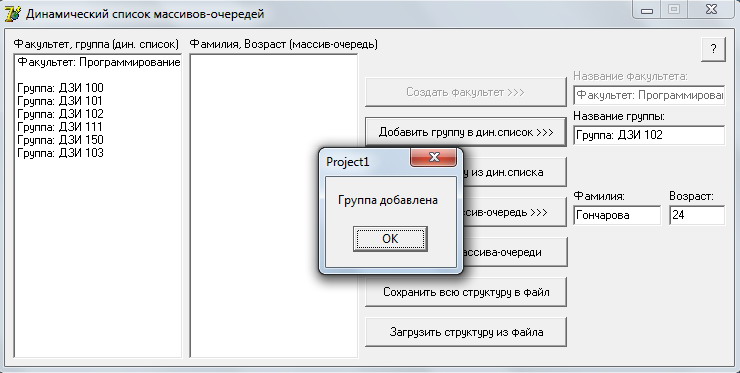740x373 pixels.
Task: Select 'Группа: ДЗИ 111' list entry
Action: point(60,127)
